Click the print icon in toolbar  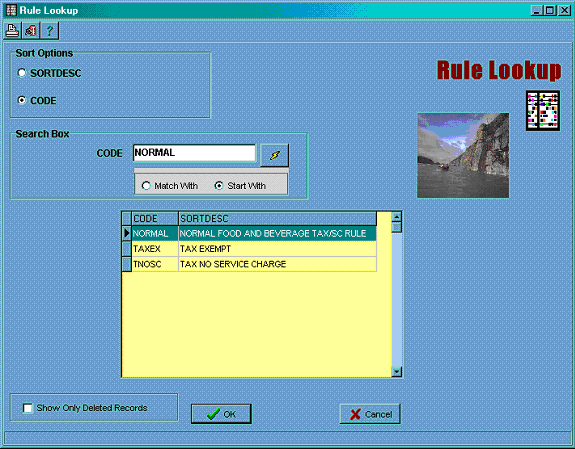tap(12, 30)
